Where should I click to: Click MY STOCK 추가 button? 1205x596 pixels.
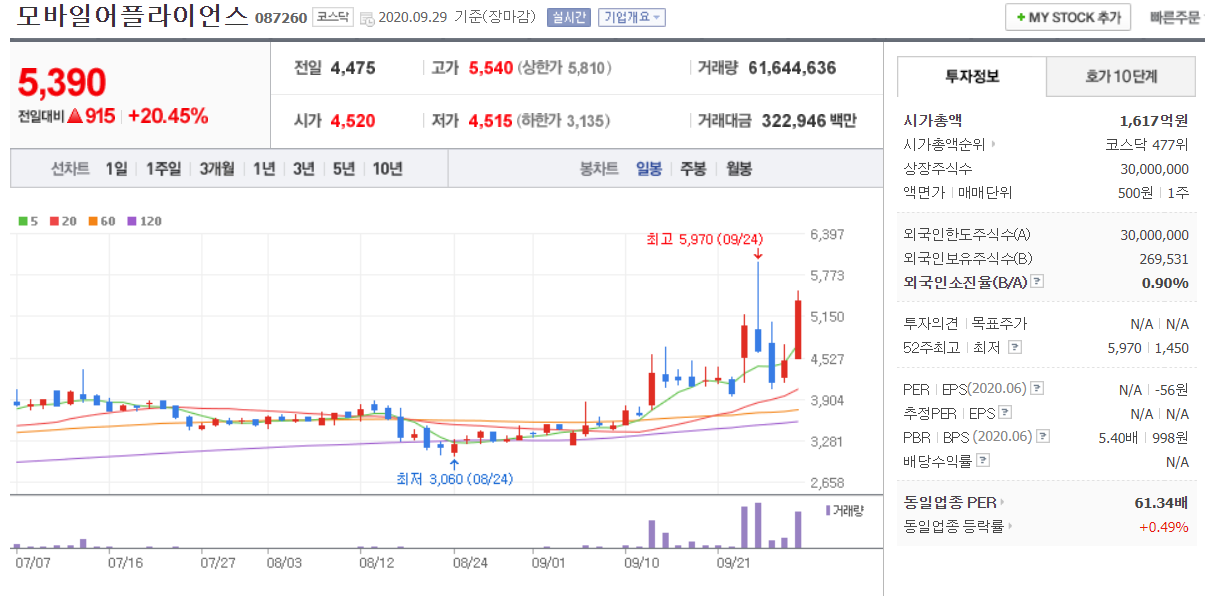pyautogui.click(x=1068, y=18)
